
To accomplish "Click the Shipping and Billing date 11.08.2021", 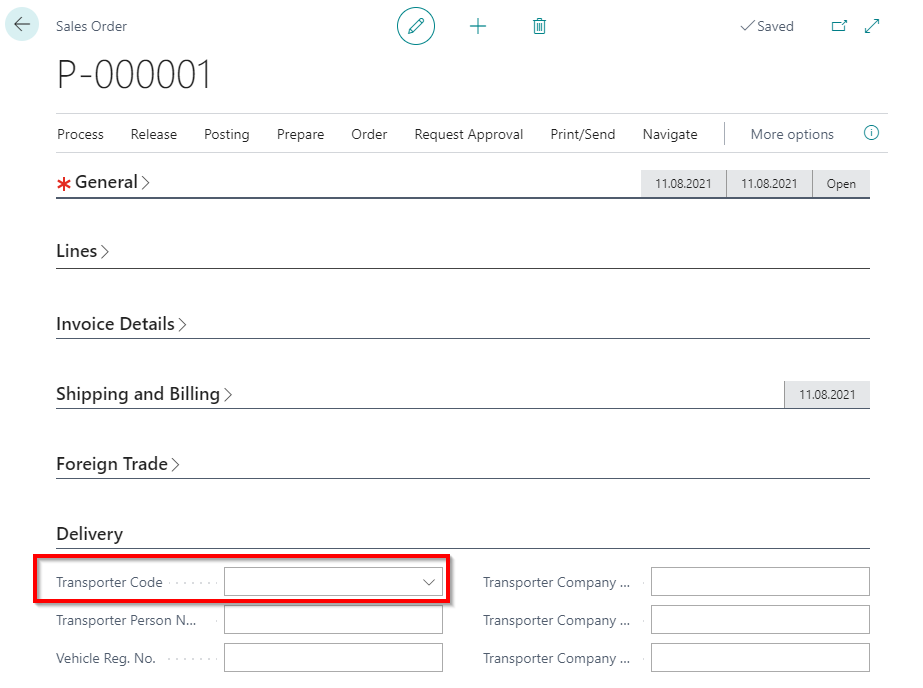I will point(827,394).
